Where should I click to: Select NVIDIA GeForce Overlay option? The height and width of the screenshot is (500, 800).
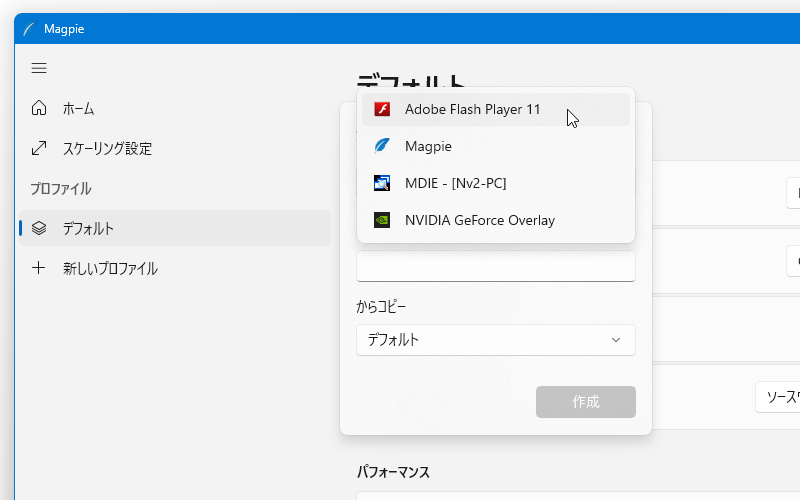[x=496, y=220]
